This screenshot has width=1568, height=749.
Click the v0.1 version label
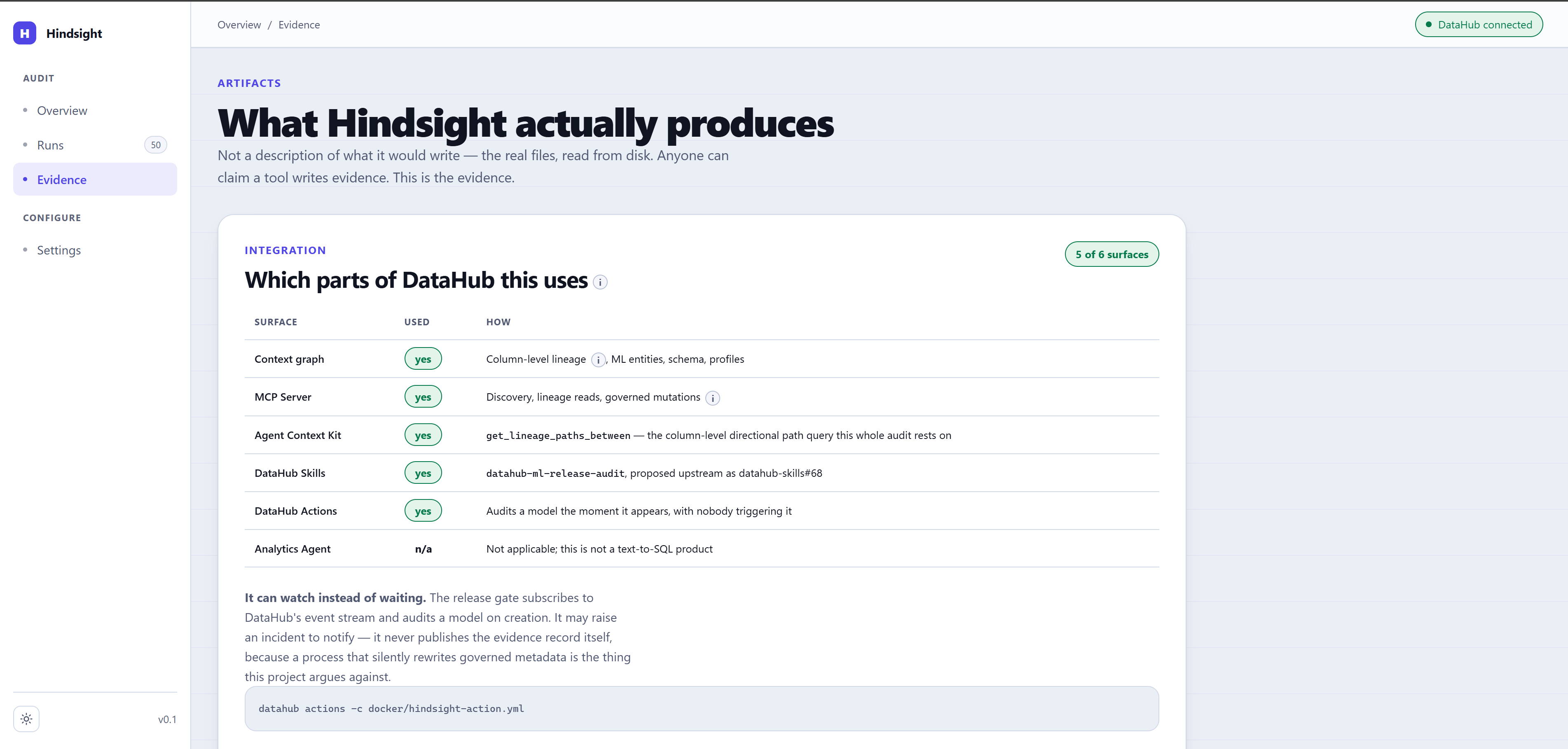167,719
